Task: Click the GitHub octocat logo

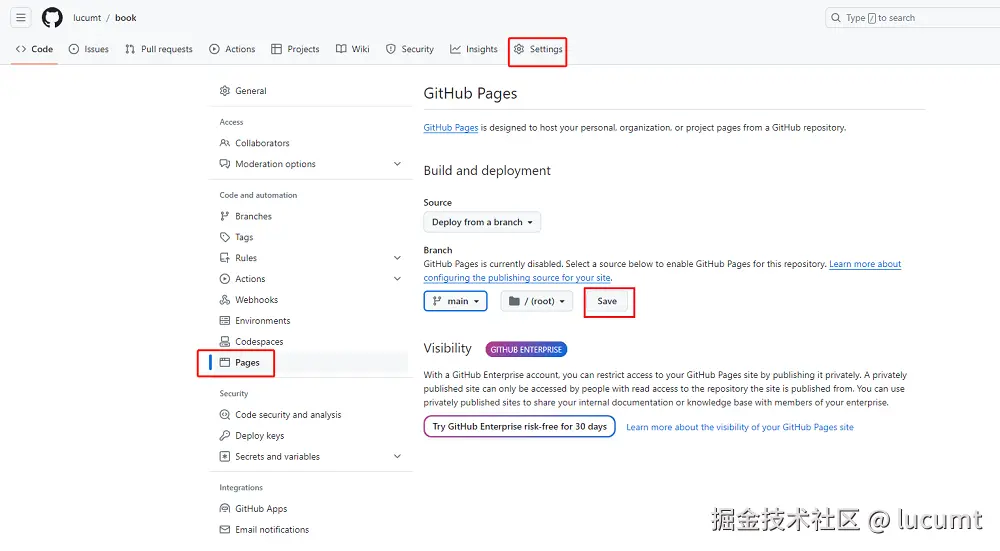Action: (x=52, y=18)
